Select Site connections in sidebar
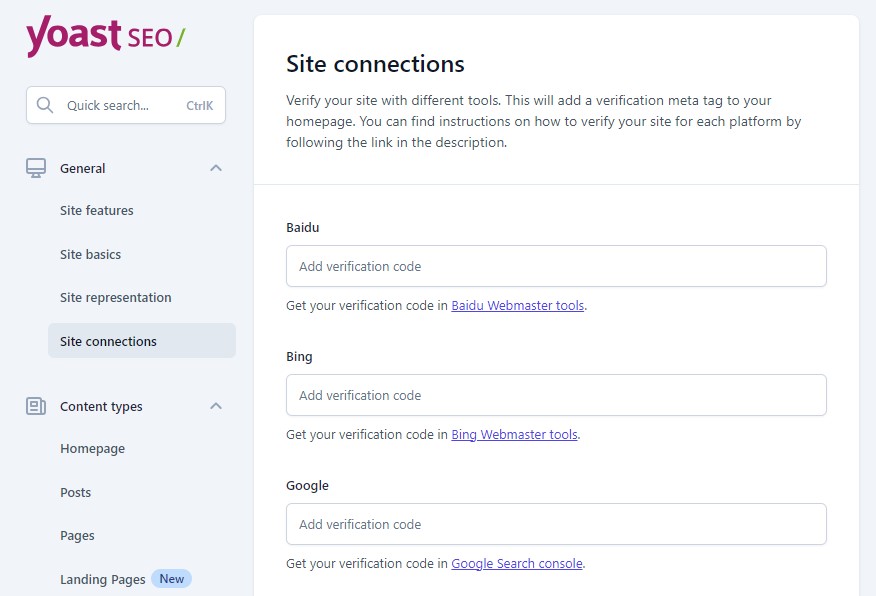This screenshot has width=876, height=596. (142, 341)
